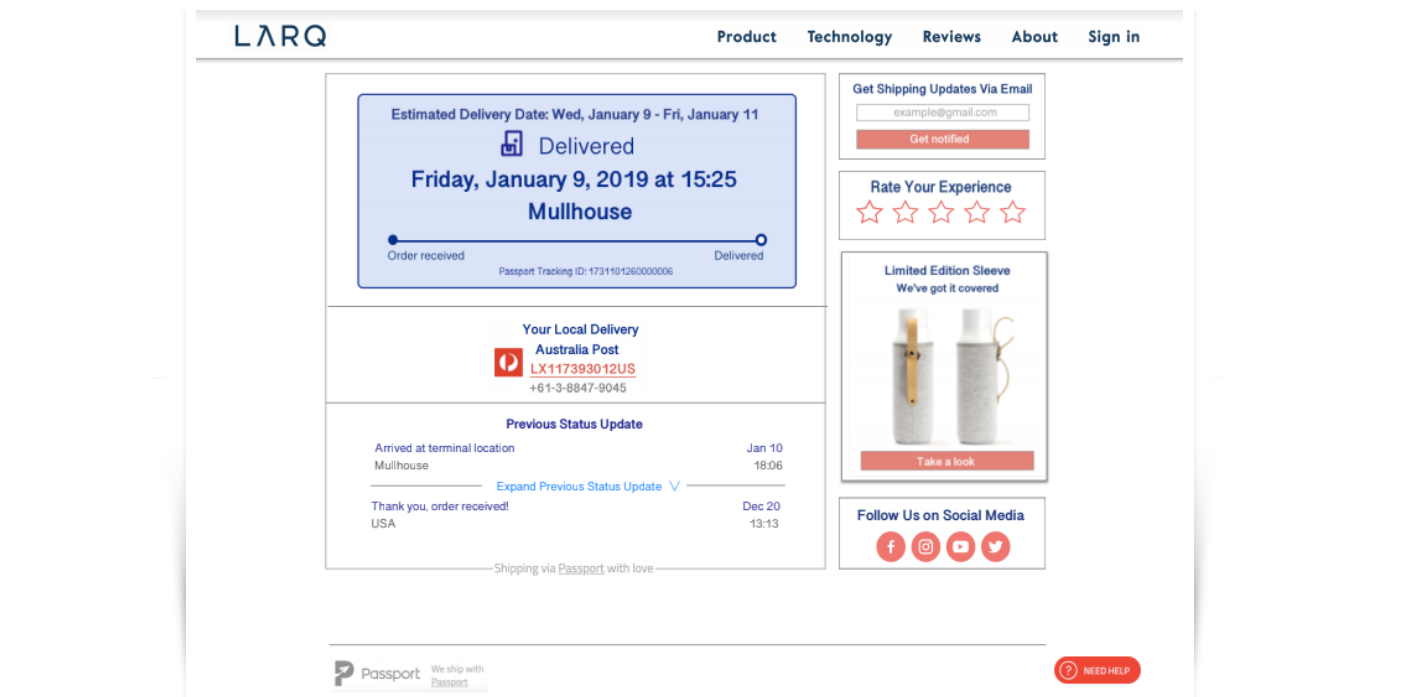The height and width of the screenshot is (697, 1413).
Task: Go to the Reviews page
Action: [951, 37]
